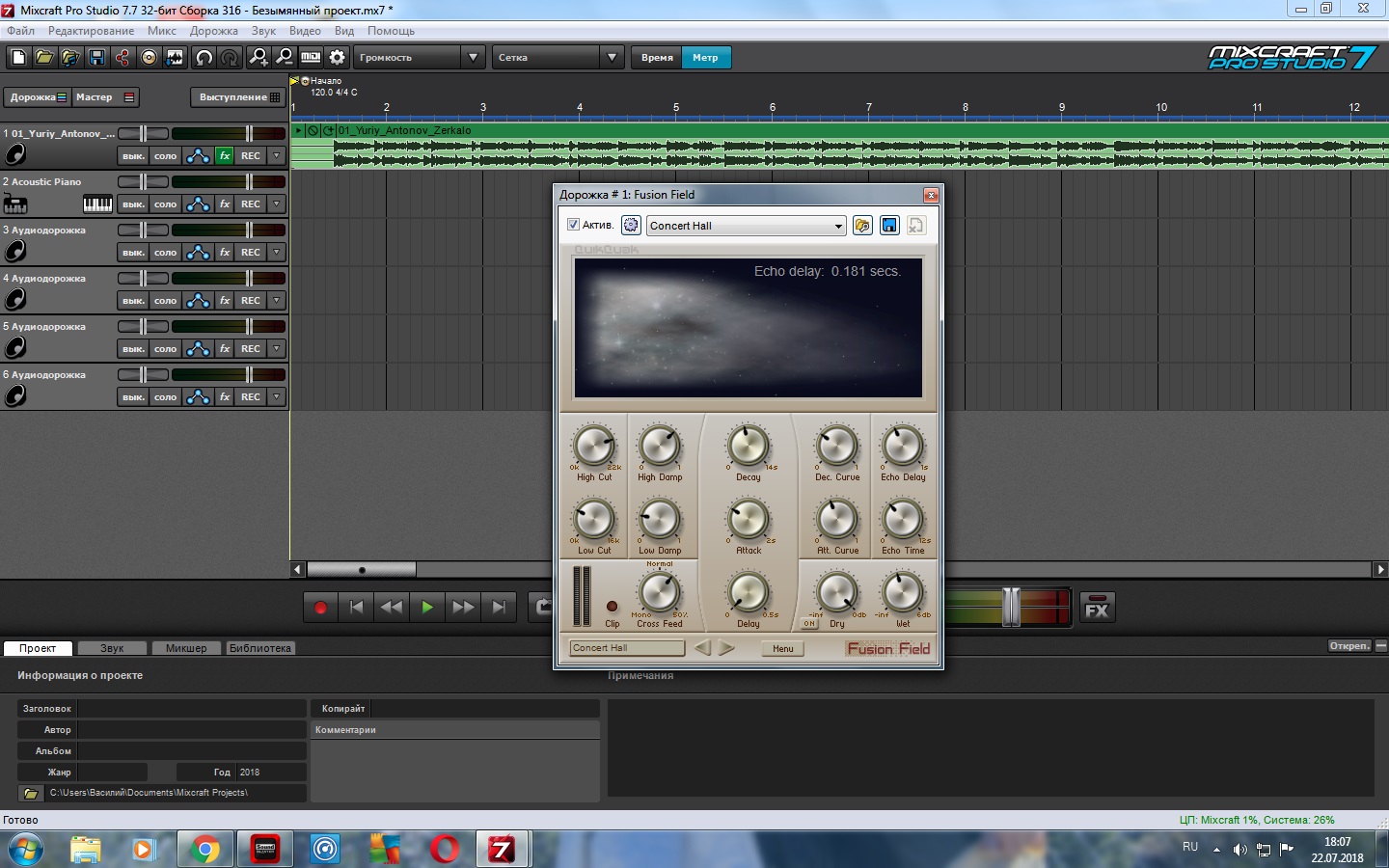This screenshot has height=868, width=1389.
Task: Open Opera browser from the taskbar
Action: point(445,850)
